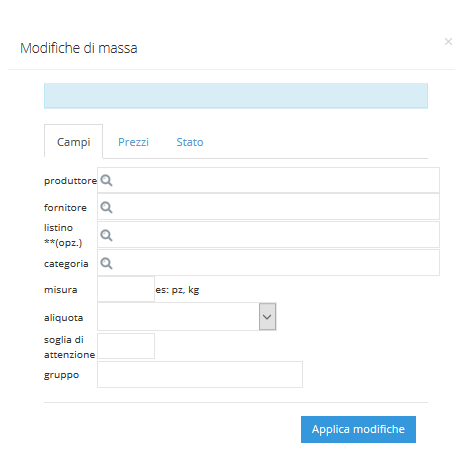Close the Modifiche di massa dialog
This screenshot has height=472, width=455.
pos(448,42)
